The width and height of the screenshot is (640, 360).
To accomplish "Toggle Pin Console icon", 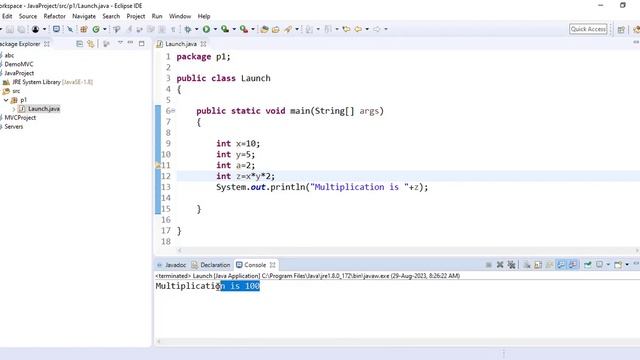I will point(587,265).
